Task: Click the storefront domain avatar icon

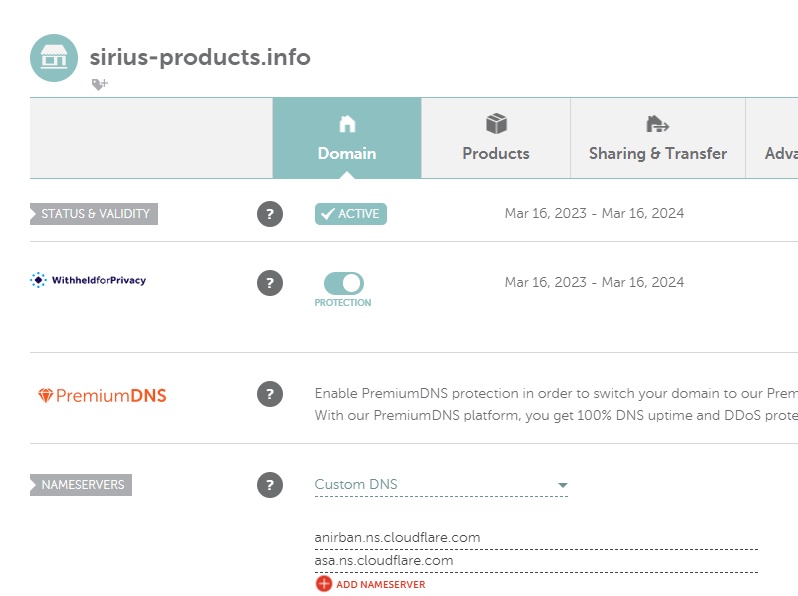Action: pyautogui.click(x=54, y=58)
